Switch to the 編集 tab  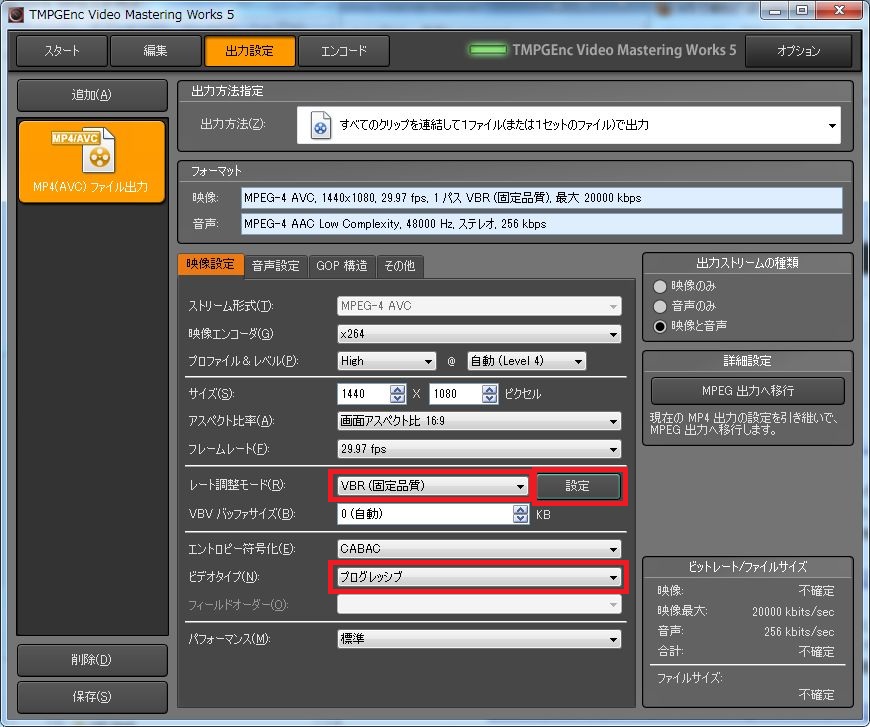pos(155,51)
